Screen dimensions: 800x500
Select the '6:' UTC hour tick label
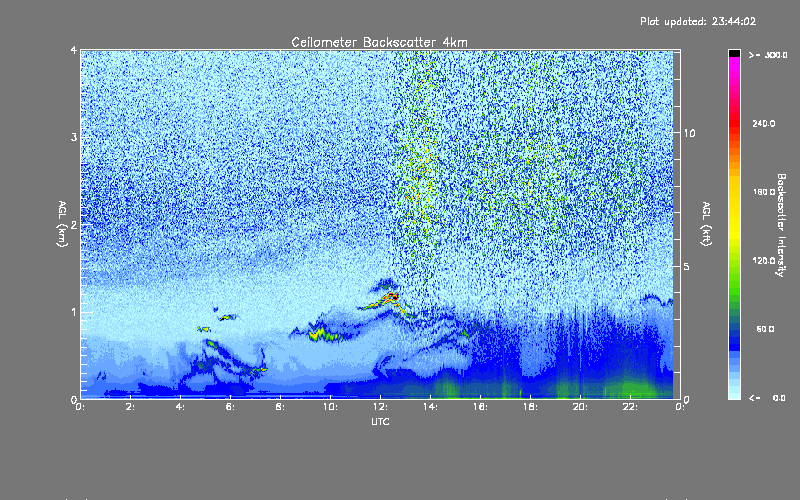pyautogui.click(x=230, y=407)
